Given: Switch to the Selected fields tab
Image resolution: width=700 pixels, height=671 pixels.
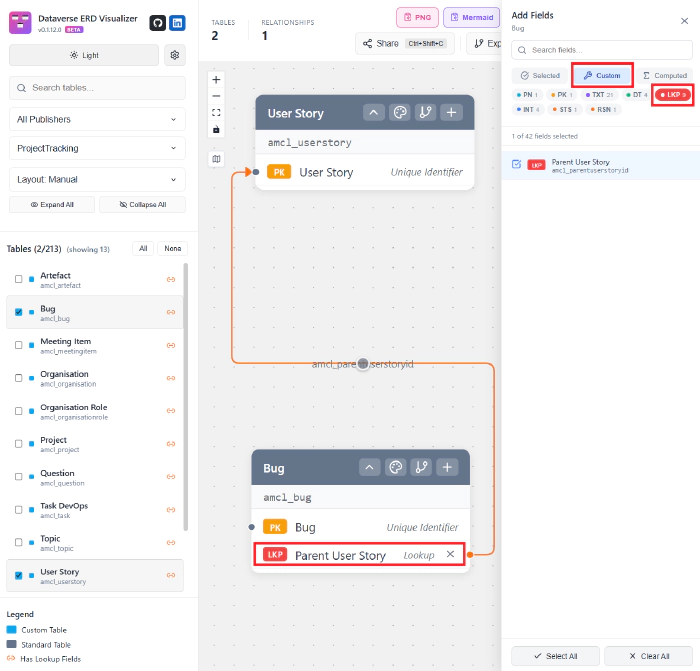Looking at the screenshot, I should pos(539,75).
